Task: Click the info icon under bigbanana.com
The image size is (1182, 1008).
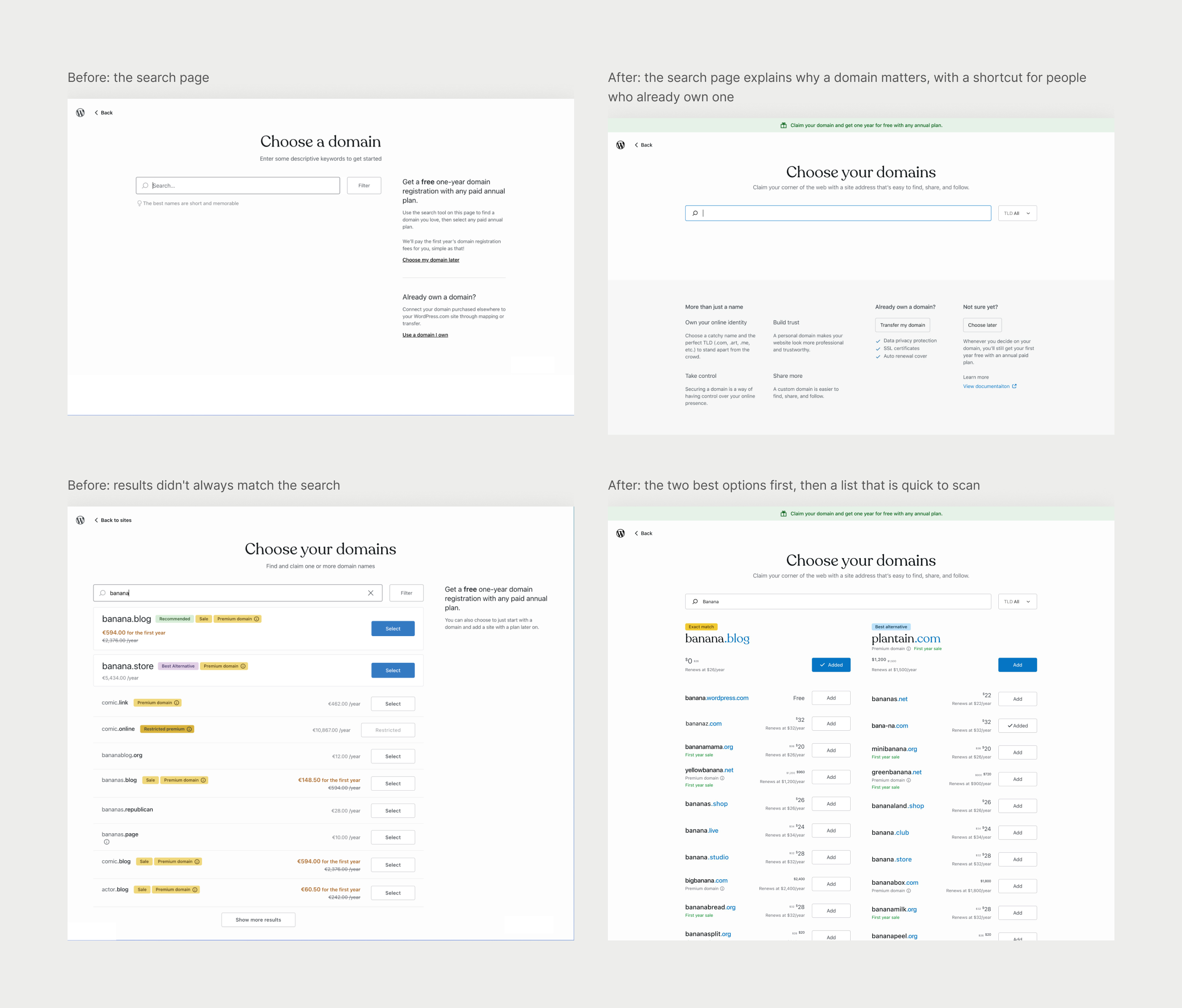Action: pyautogui.click(x=722, y=889)
